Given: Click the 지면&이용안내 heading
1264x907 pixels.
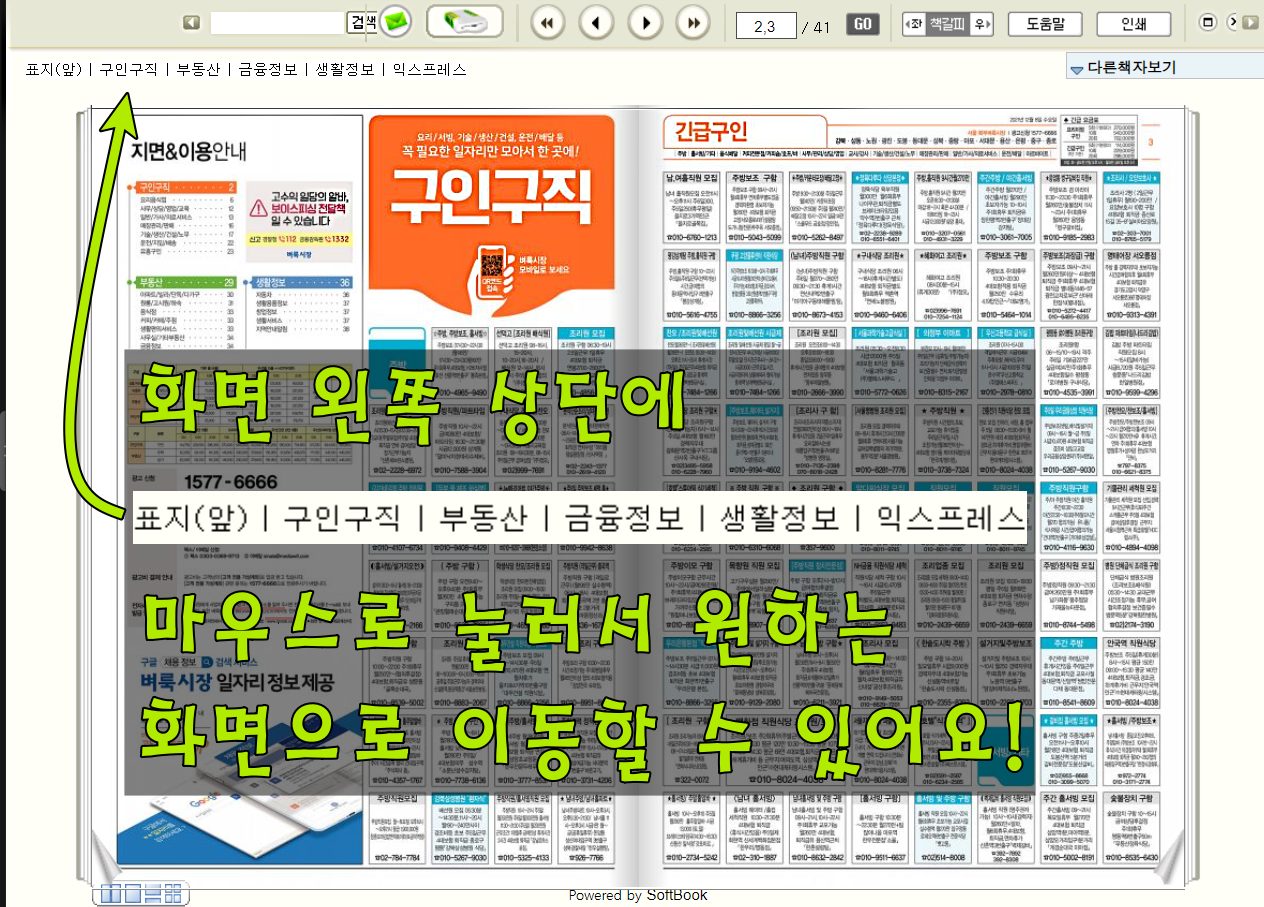Looking at the screenshot, I should 190,151.
